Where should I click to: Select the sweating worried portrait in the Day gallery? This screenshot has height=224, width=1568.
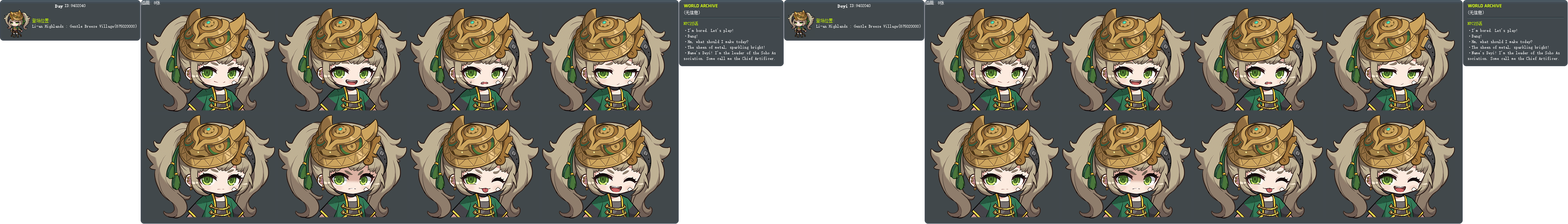pos(474,59)
